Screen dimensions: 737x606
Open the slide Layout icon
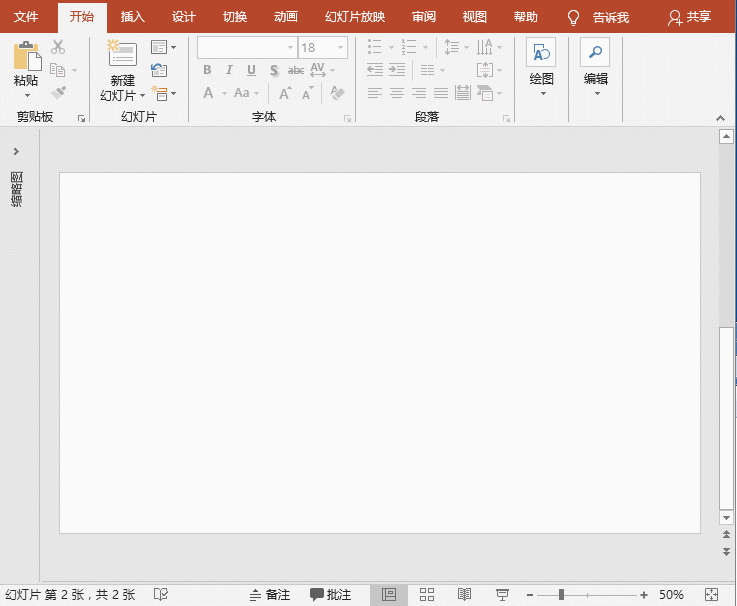pyautogui.click(x=159, y=47)
